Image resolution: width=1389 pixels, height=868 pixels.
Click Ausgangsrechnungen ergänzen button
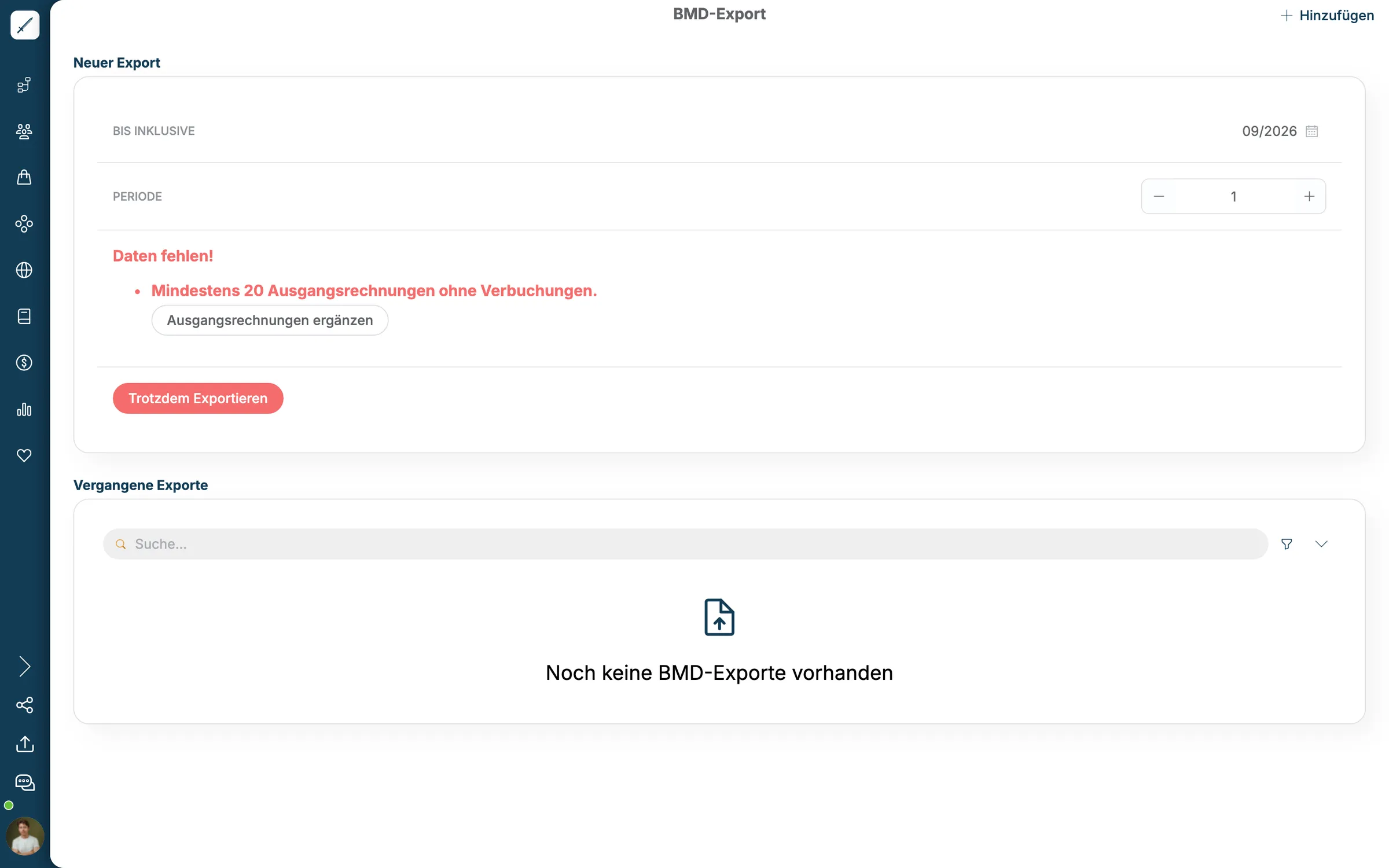[x=270, y=320]
